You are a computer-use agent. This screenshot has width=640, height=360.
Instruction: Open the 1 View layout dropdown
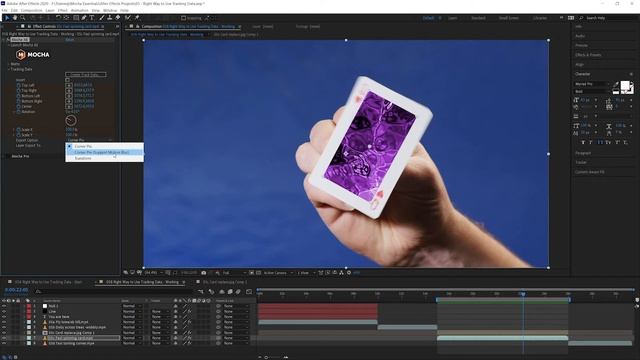[306, 273]
